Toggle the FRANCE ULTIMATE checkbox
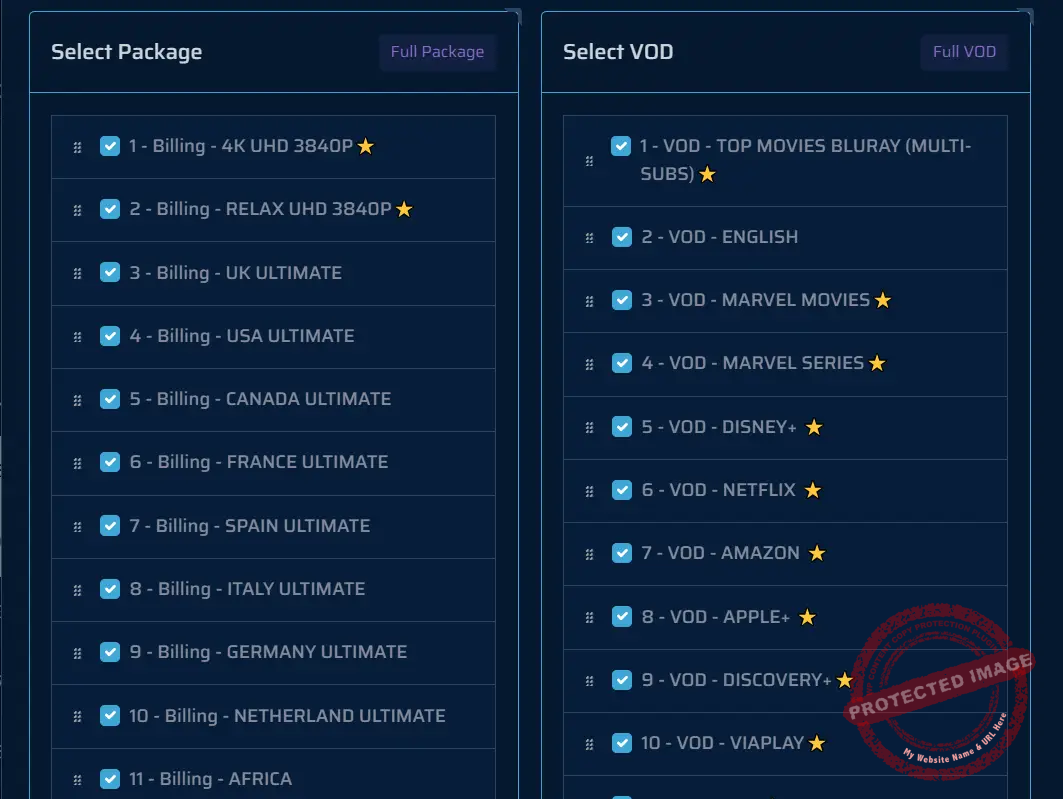 (x=110, y=462)
